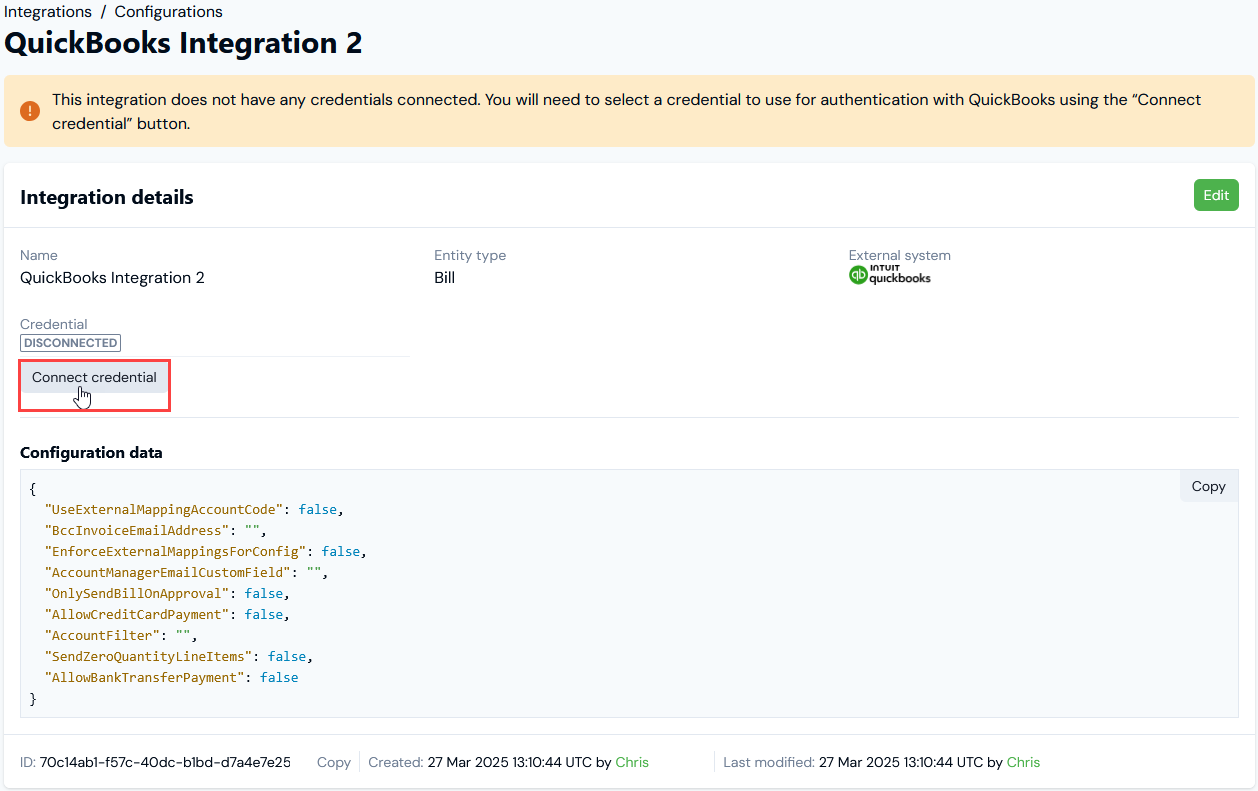The width and height of the screenshot is (1258, 791).
Task: Click the orange warning icon in the banner
Action: pos(30,111)
